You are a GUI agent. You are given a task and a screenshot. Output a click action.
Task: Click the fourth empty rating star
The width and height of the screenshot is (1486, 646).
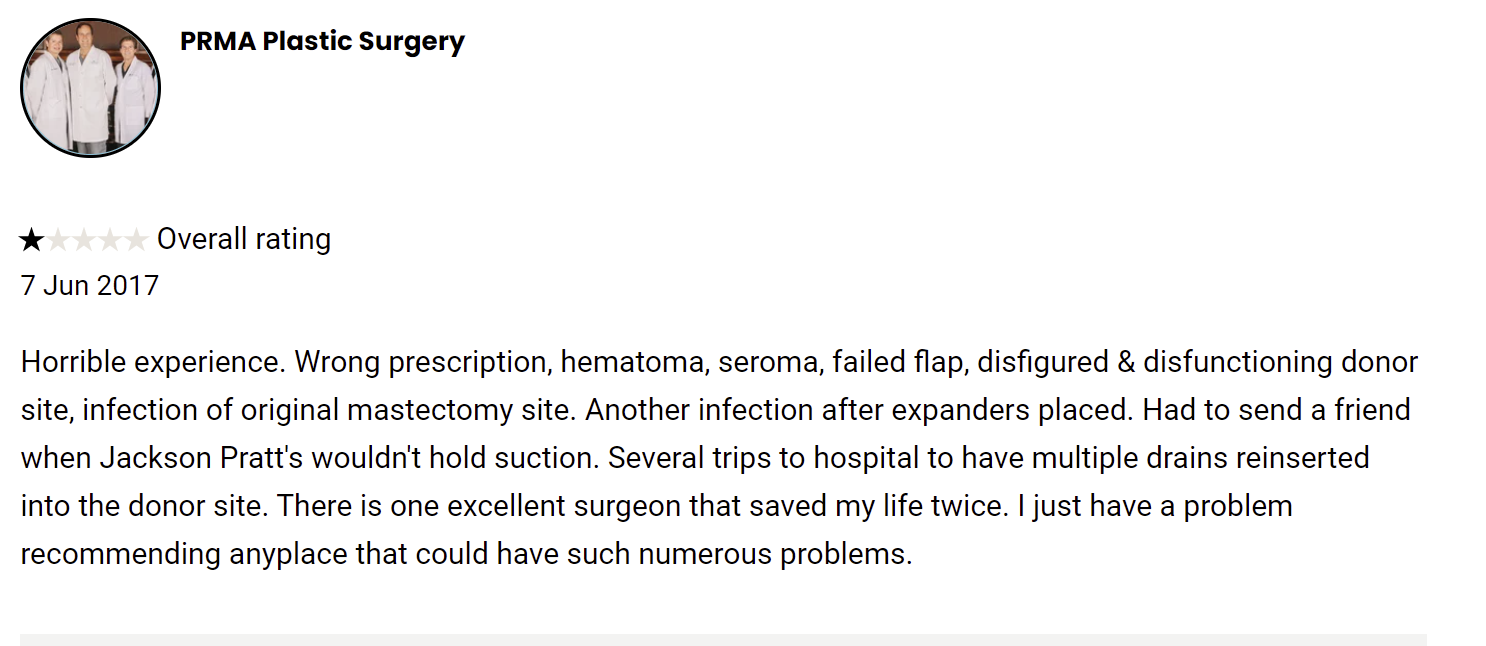coord(110,240)
